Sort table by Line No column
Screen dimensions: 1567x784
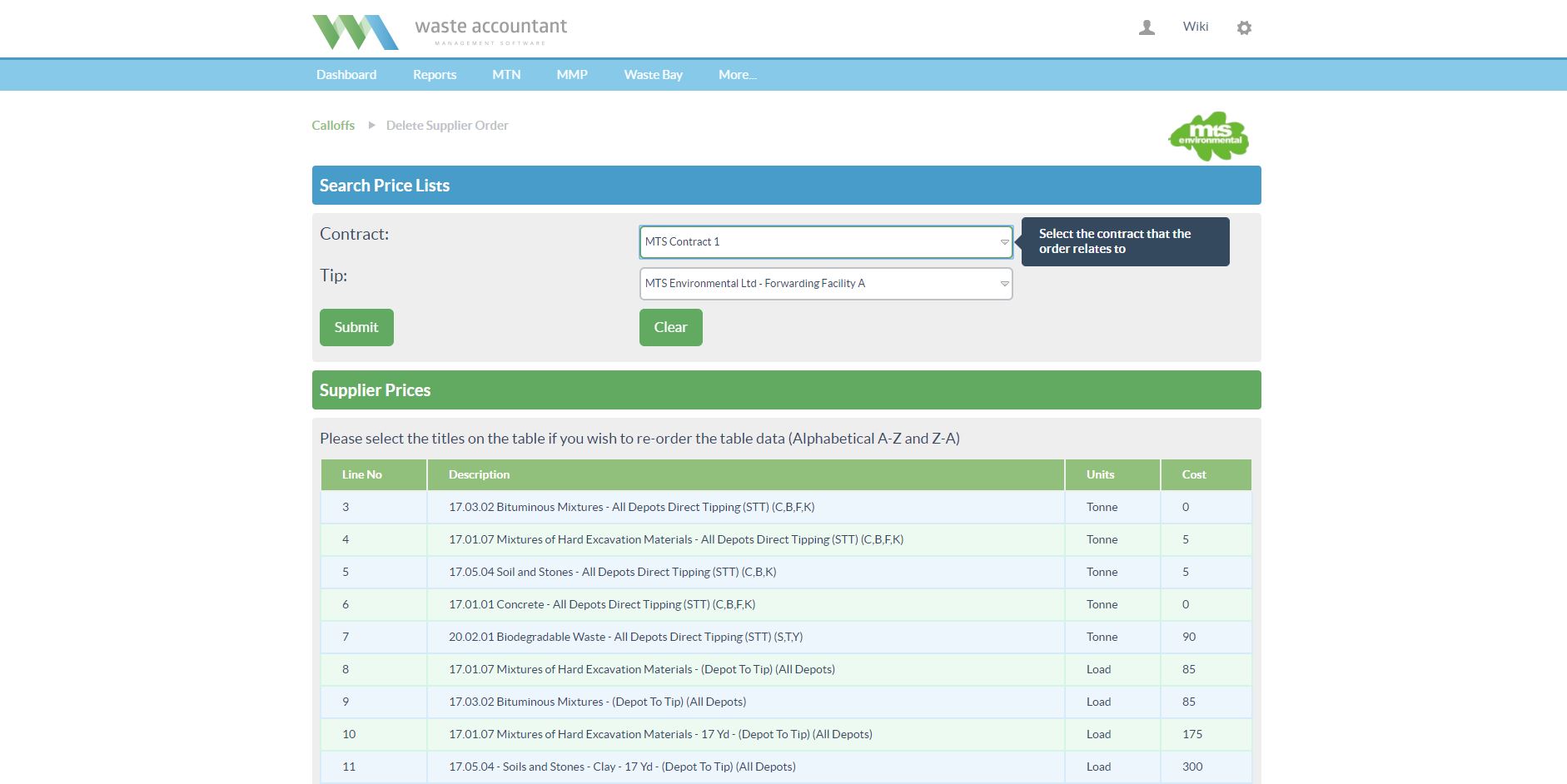[362, 474]
